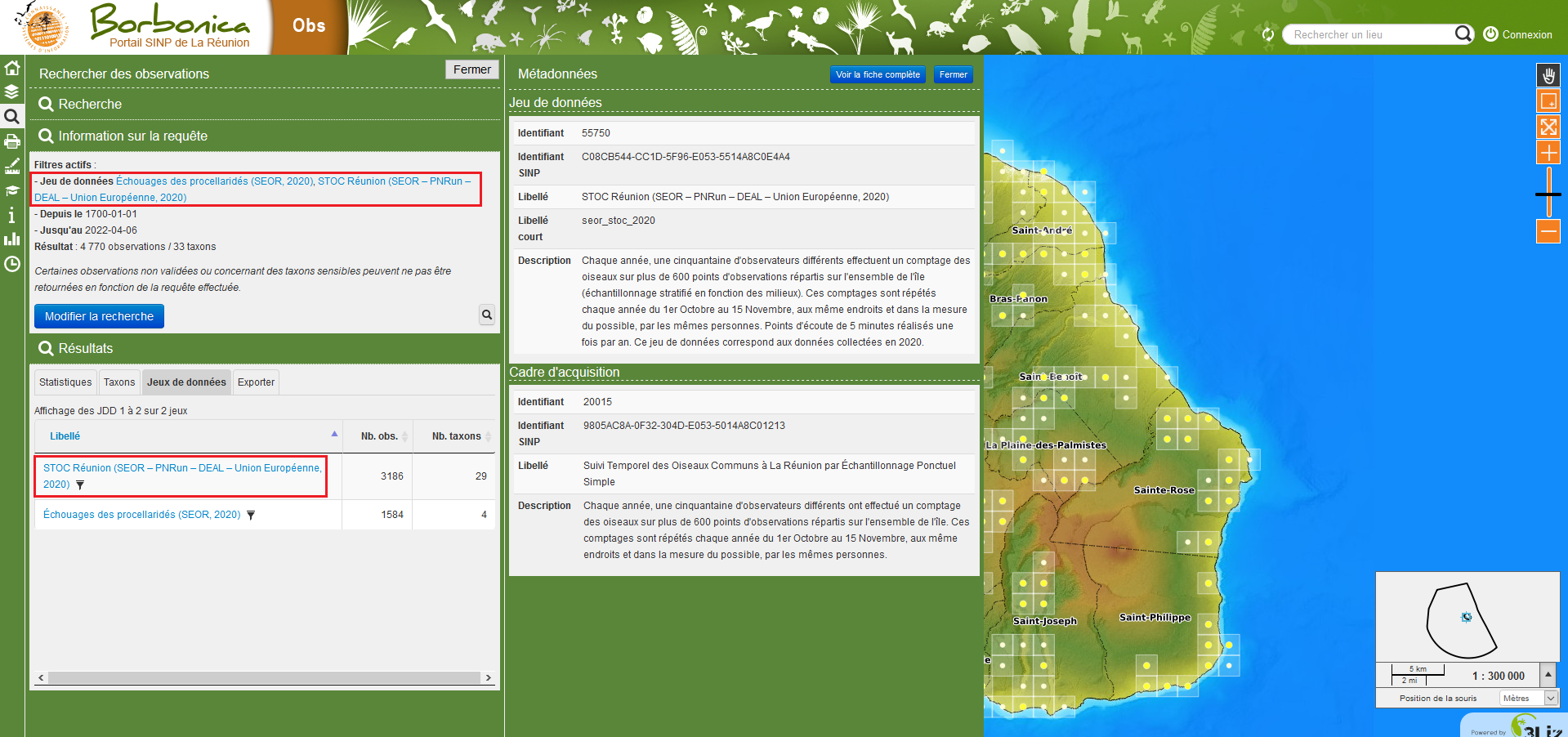The height and width of the screenshot is (737, 1568).
Task: Click the Connexion login link
Action: [x=1527, y=34]
